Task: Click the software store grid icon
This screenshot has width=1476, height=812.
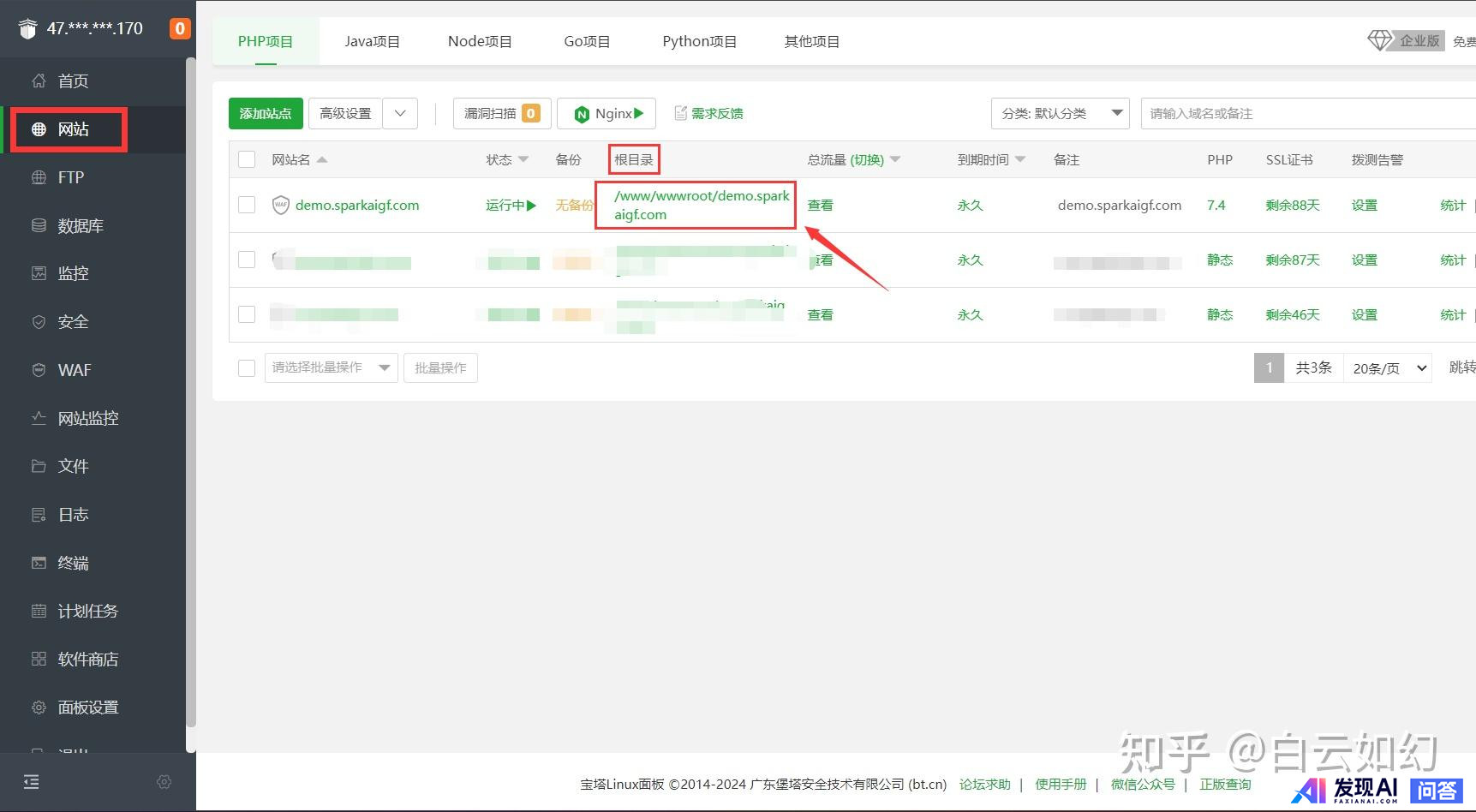Action: coord(39,659)
